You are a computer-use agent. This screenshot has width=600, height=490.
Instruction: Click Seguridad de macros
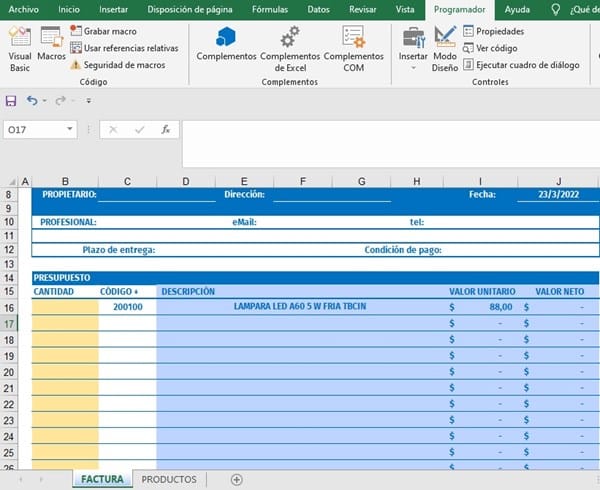(117, 64)
